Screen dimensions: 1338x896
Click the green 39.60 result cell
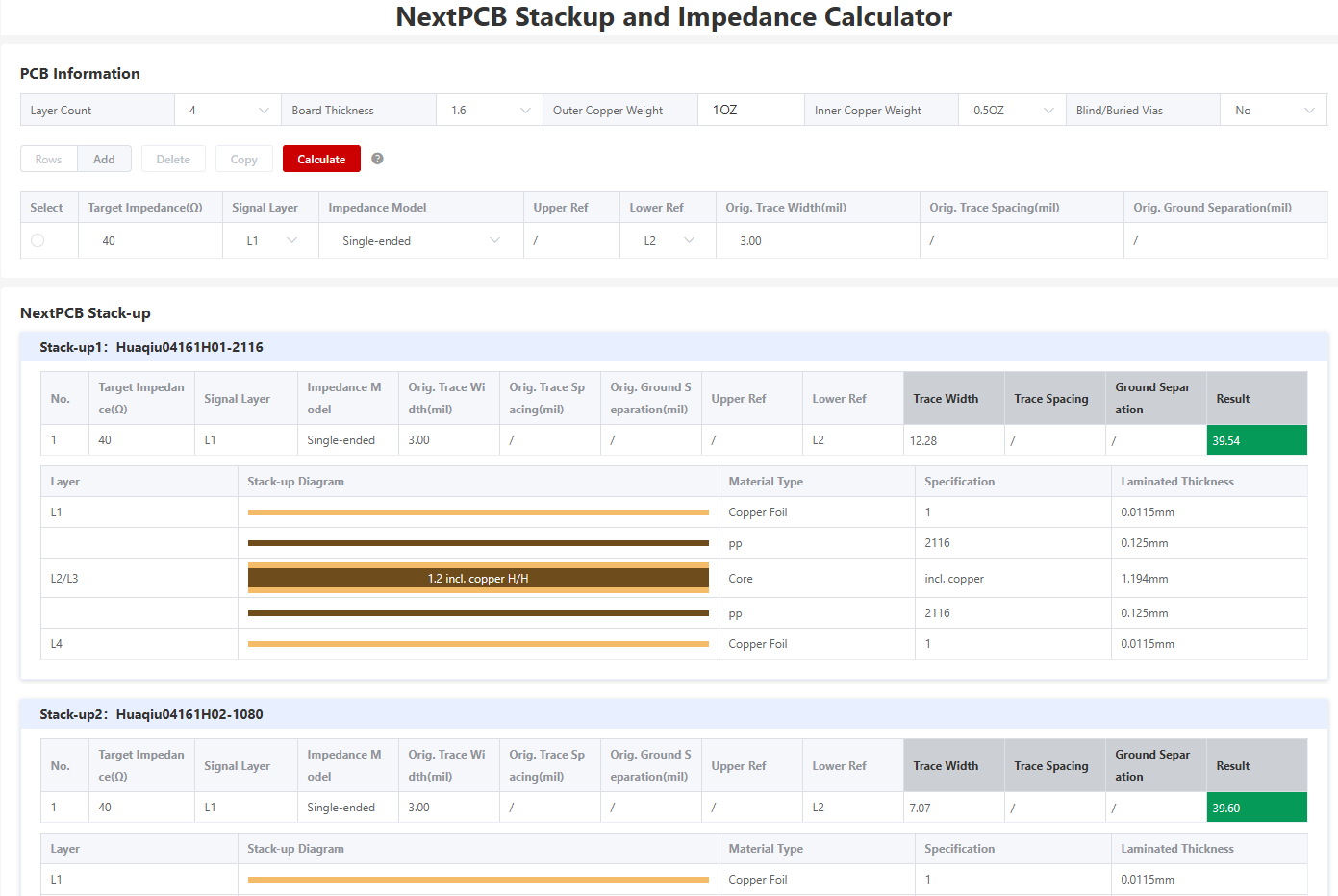1256,808
